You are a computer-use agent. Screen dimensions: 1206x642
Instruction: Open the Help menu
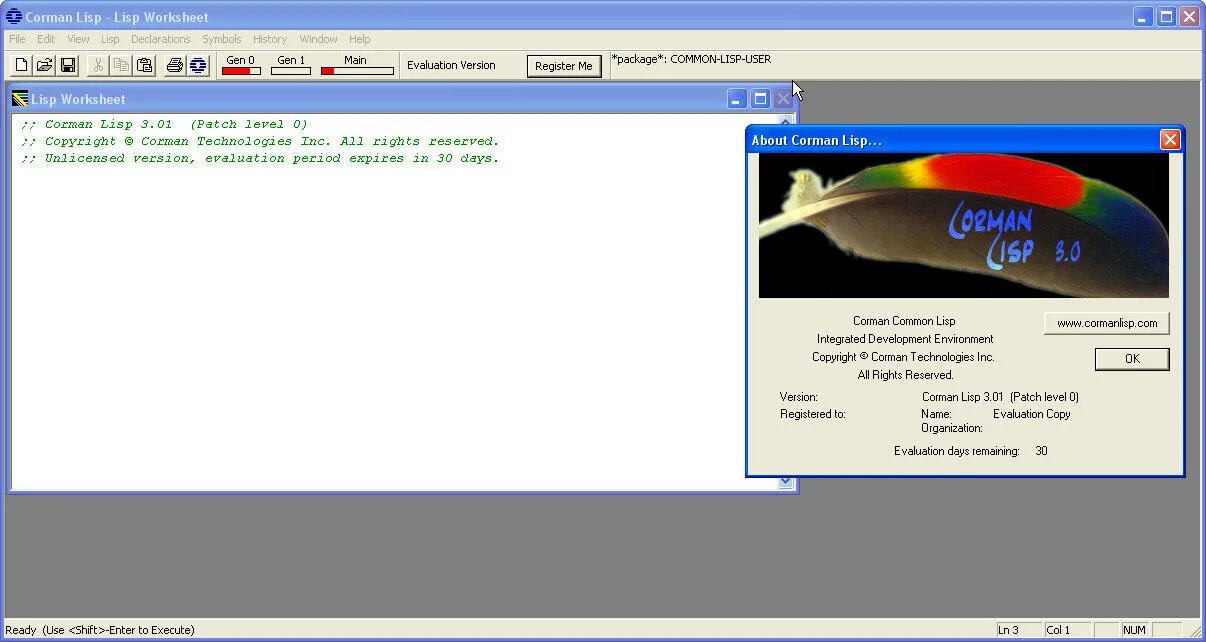(360, 39)
